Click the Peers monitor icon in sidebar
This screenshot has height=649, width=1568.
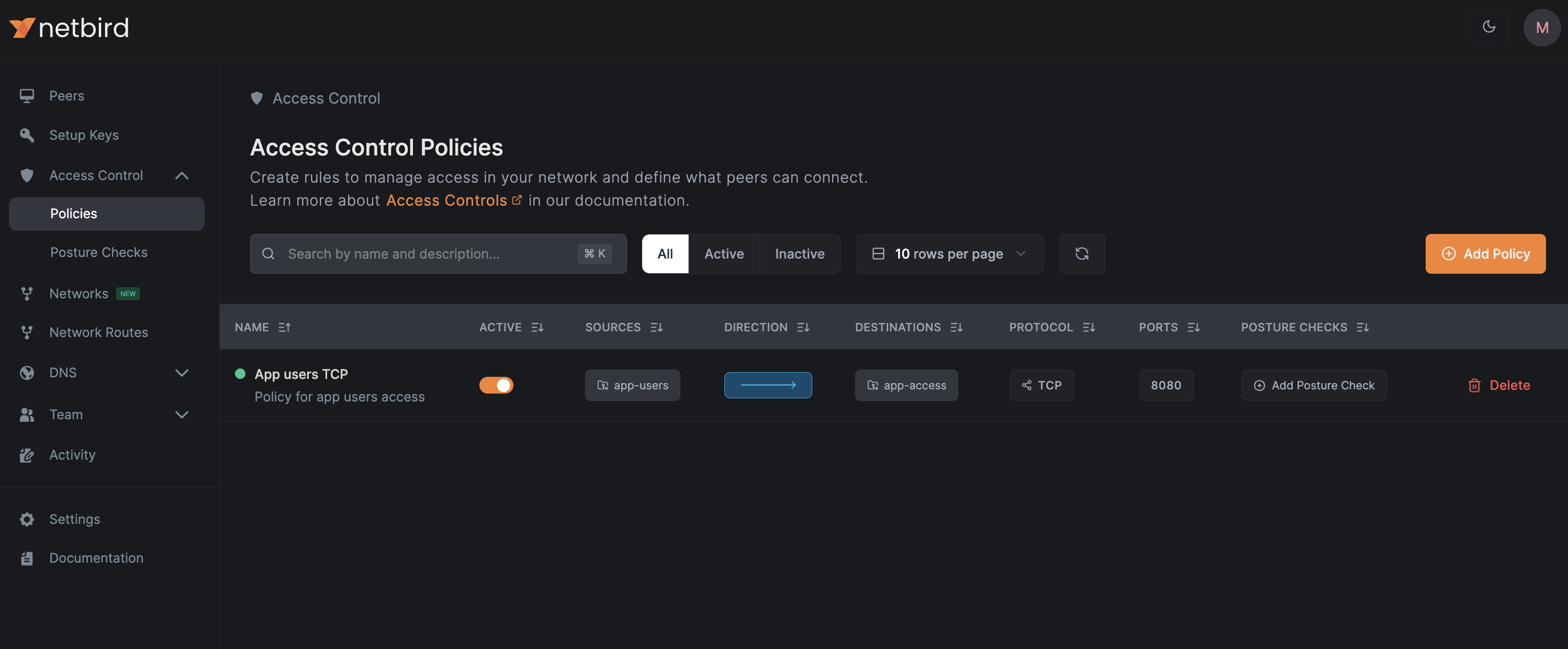pos(27,96)
